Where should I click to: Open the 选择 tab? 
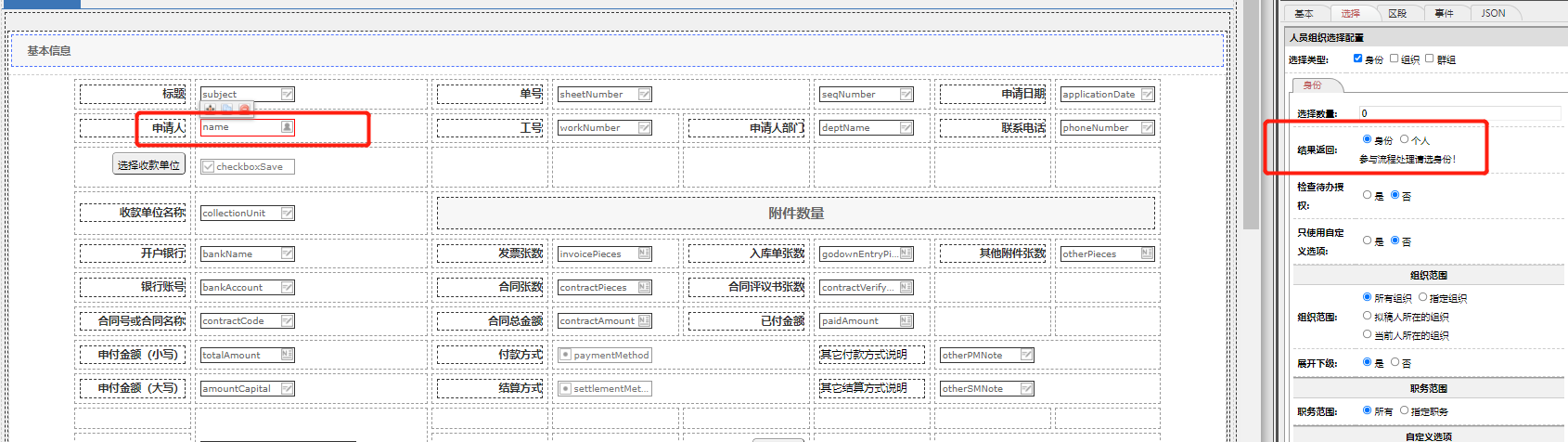(x=1351, y=13)
